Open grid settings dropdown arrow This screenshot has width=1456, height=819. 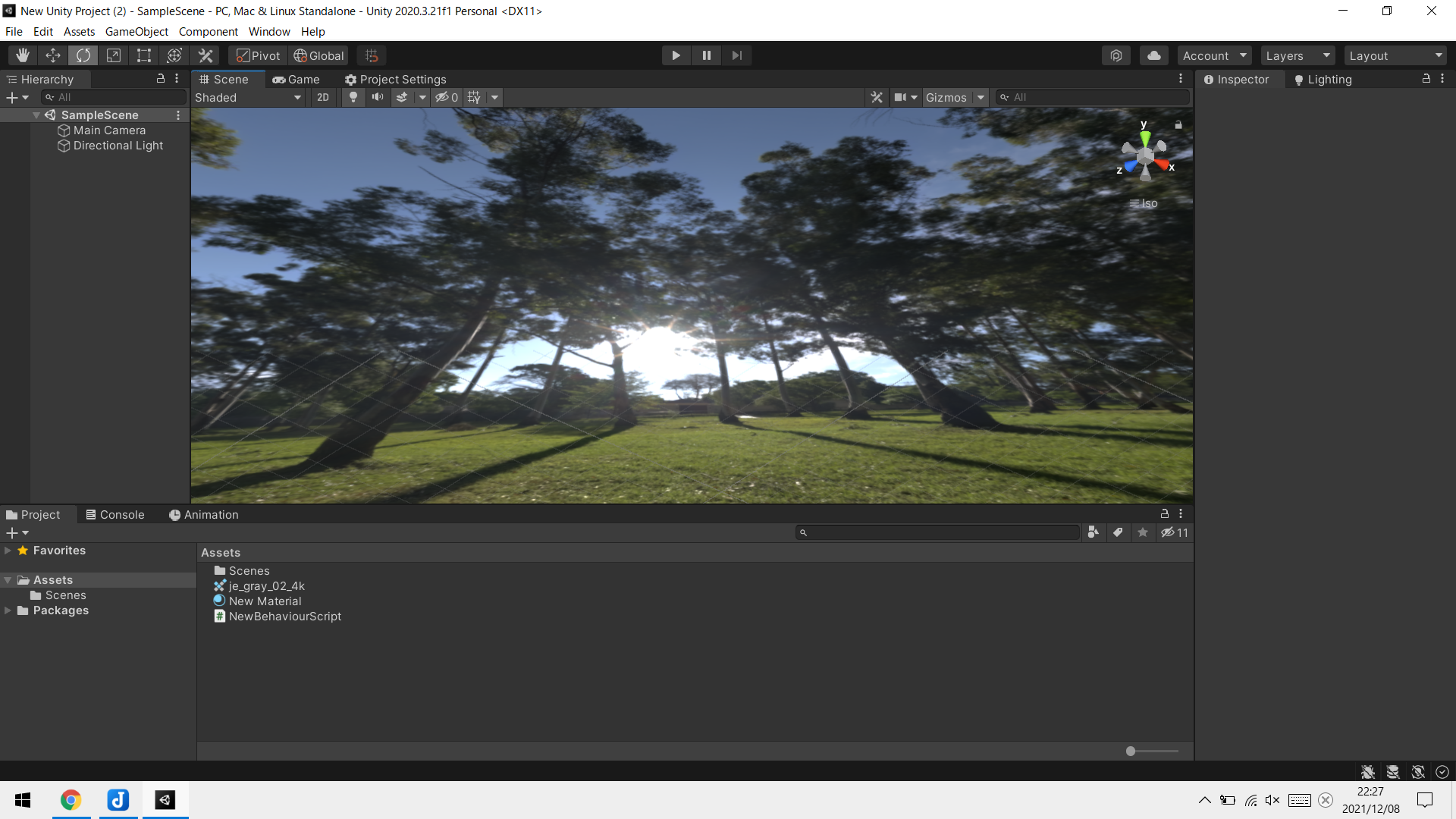pyautogui.click(x=494, y=97)
